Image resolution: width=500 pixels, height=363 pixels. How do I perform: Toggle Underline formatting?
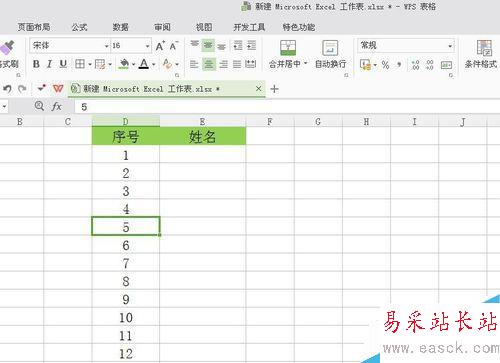pos(63,64)
